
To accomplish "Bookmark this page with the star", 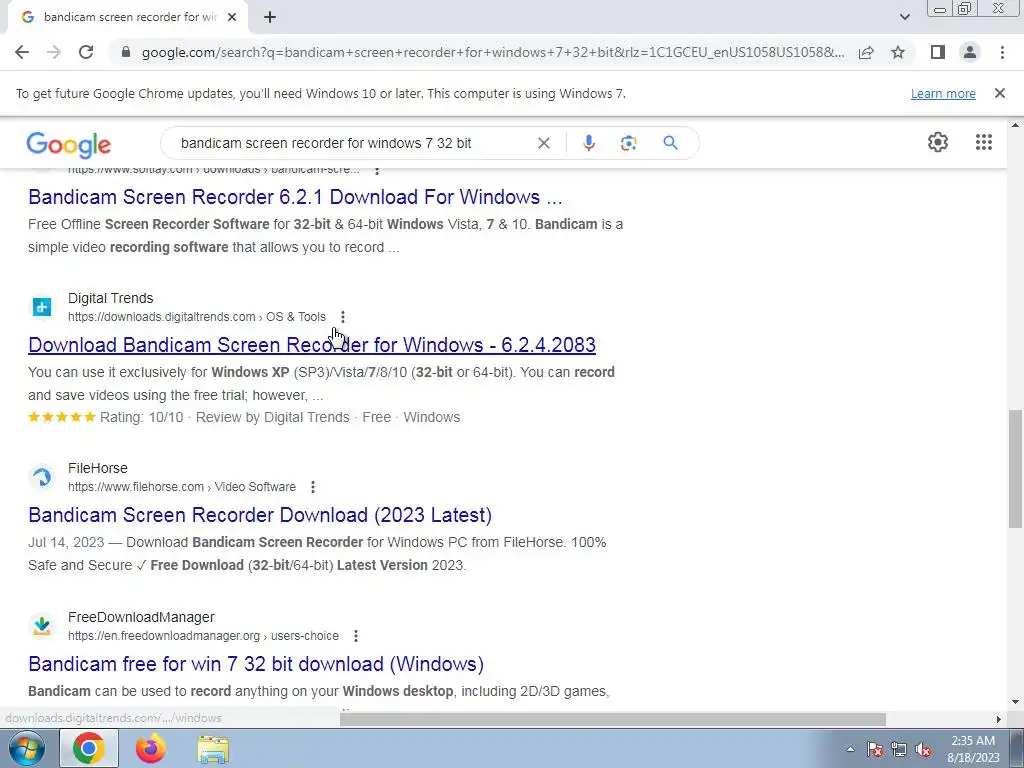I will pyautogui.click(x=898, y=52).
